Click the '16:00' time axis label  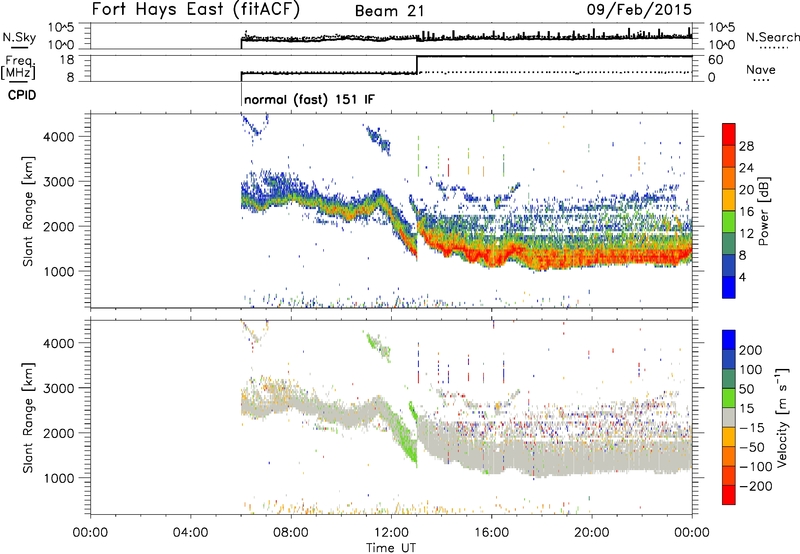coord(491,533)
